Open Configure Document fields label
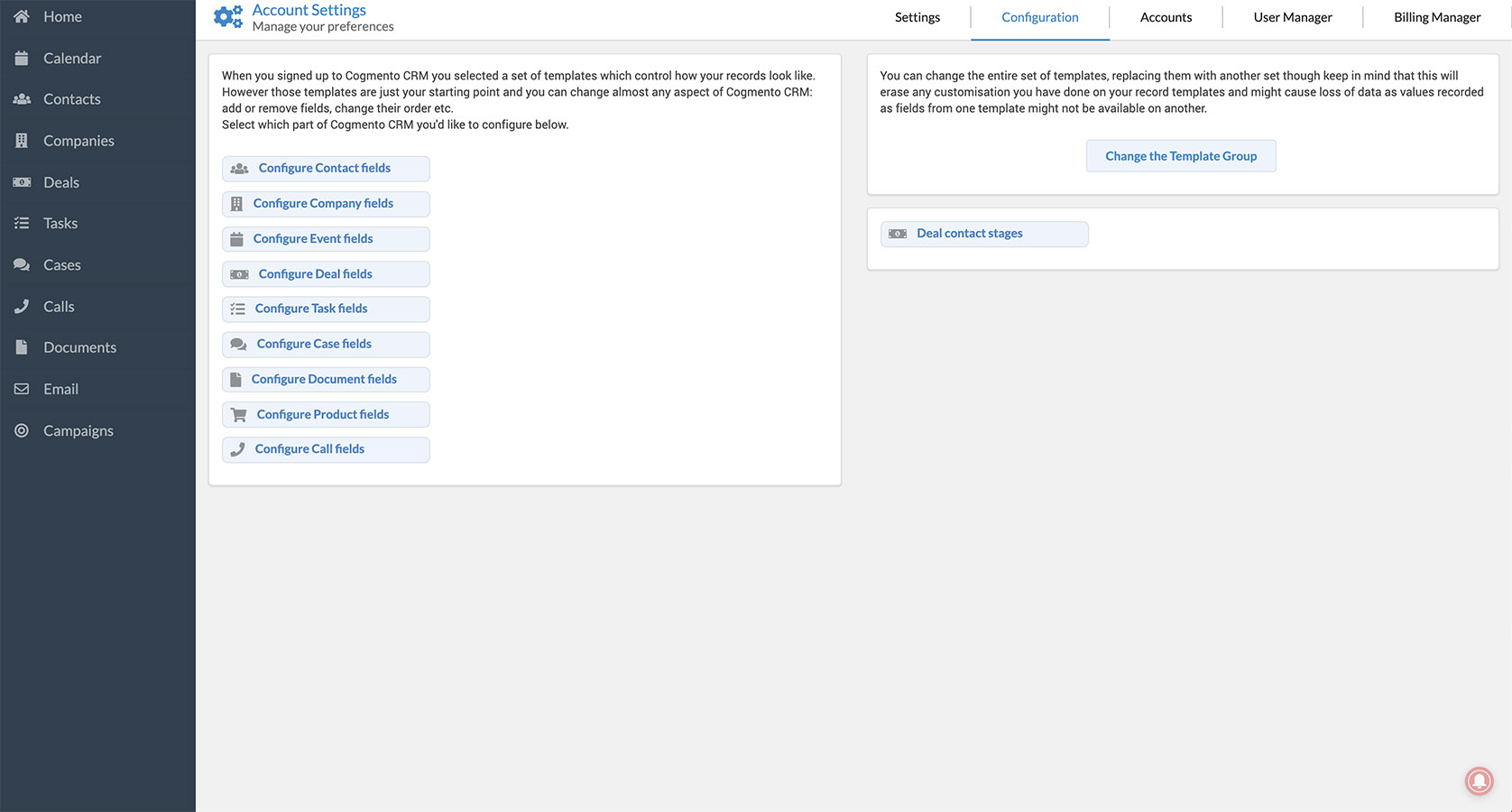Image resolution: width=1512 pixels, height=812 pixels. tap(324, 379)
